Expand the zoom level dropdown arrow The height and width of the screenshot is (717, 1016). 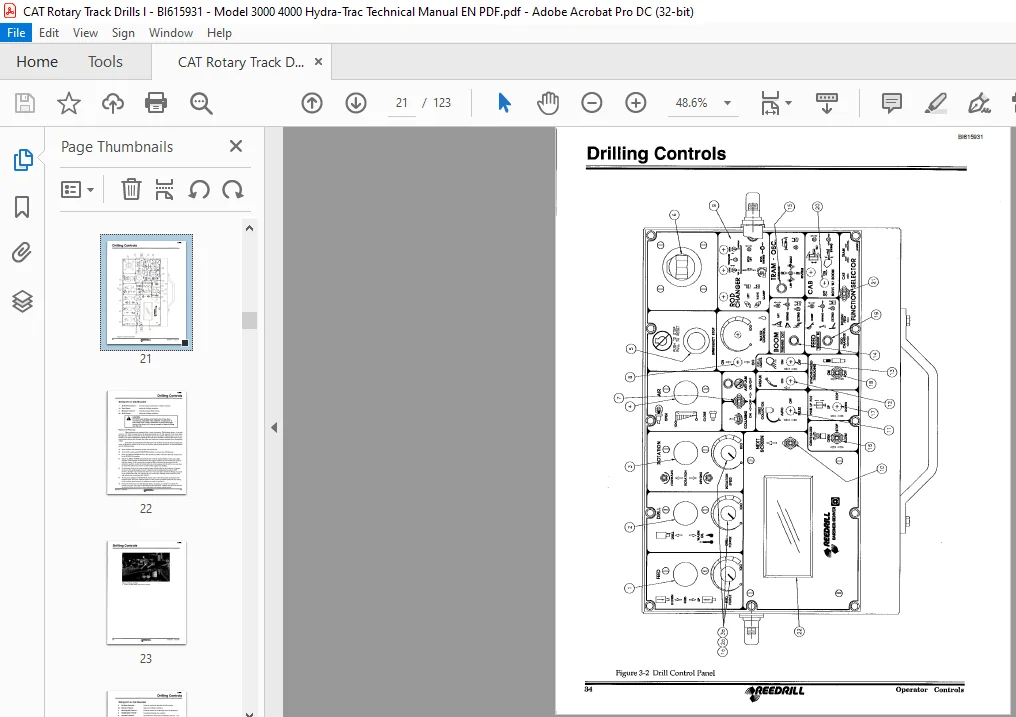coord(727,103)
